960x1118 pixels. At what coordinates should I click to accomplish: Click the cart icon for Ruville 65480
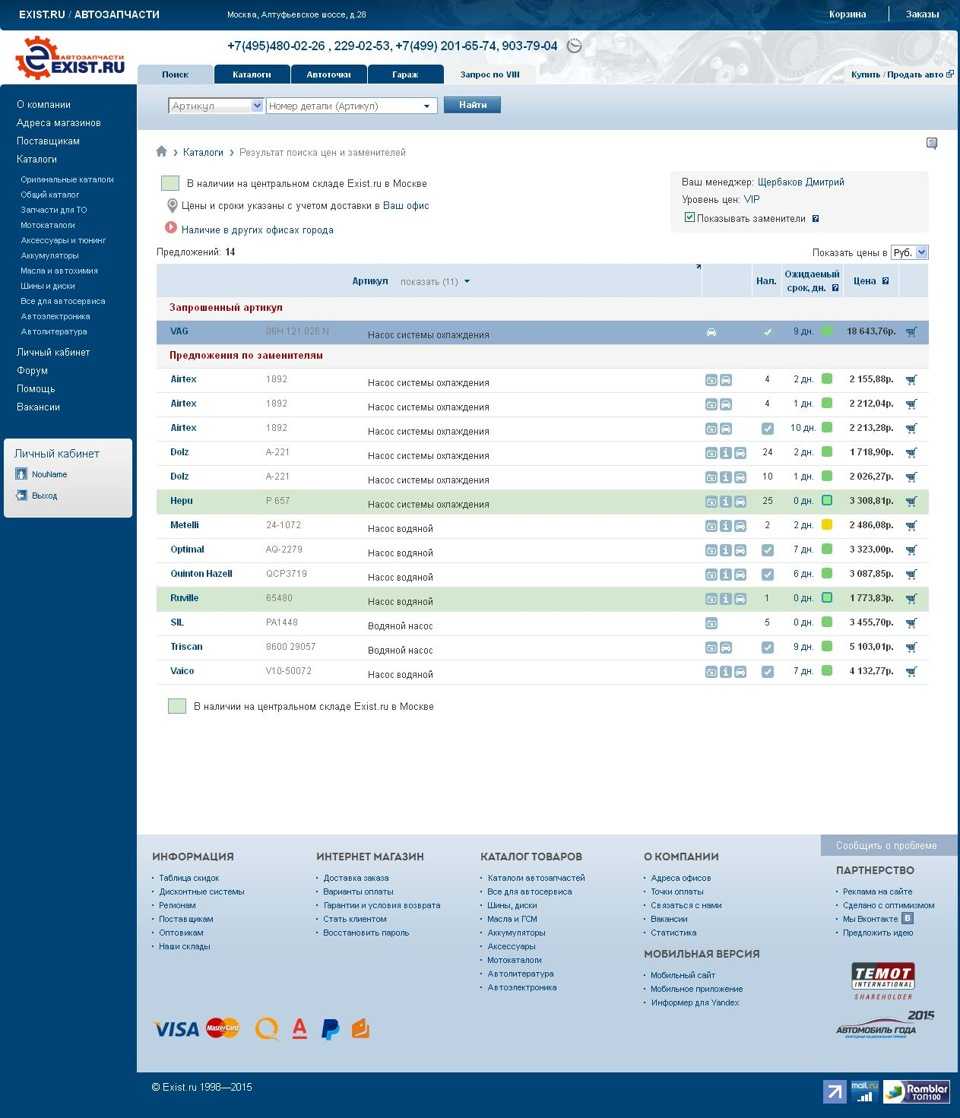(910, 598)
